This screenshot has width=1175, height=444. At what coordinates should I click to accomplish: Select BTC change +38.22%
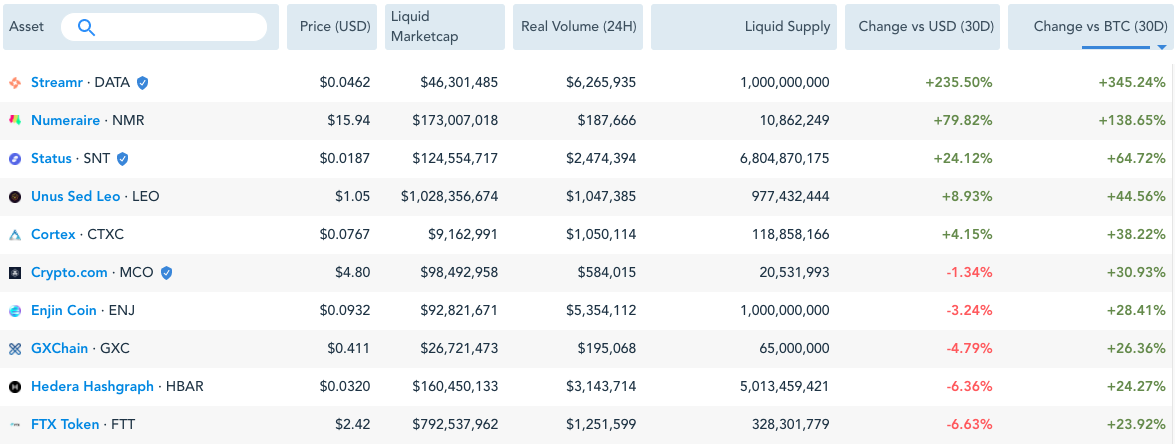point(1135,235)
